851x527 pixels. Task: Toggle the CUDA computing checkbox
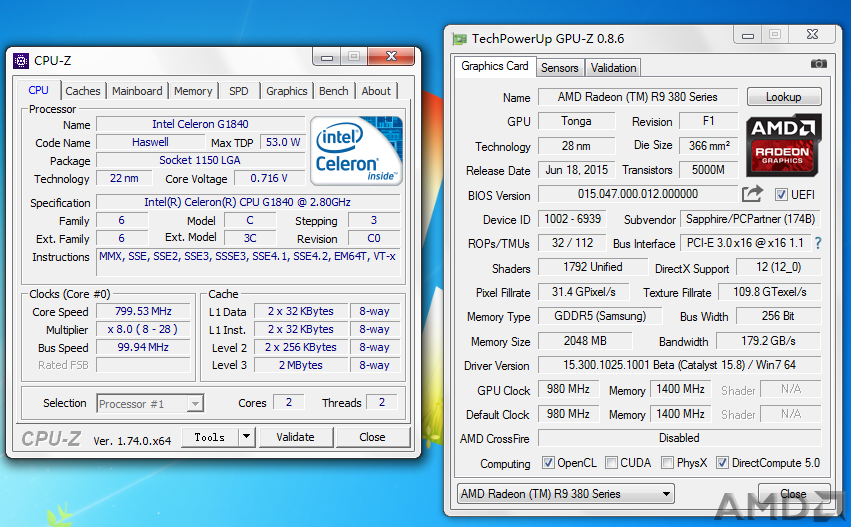point(611,462)
